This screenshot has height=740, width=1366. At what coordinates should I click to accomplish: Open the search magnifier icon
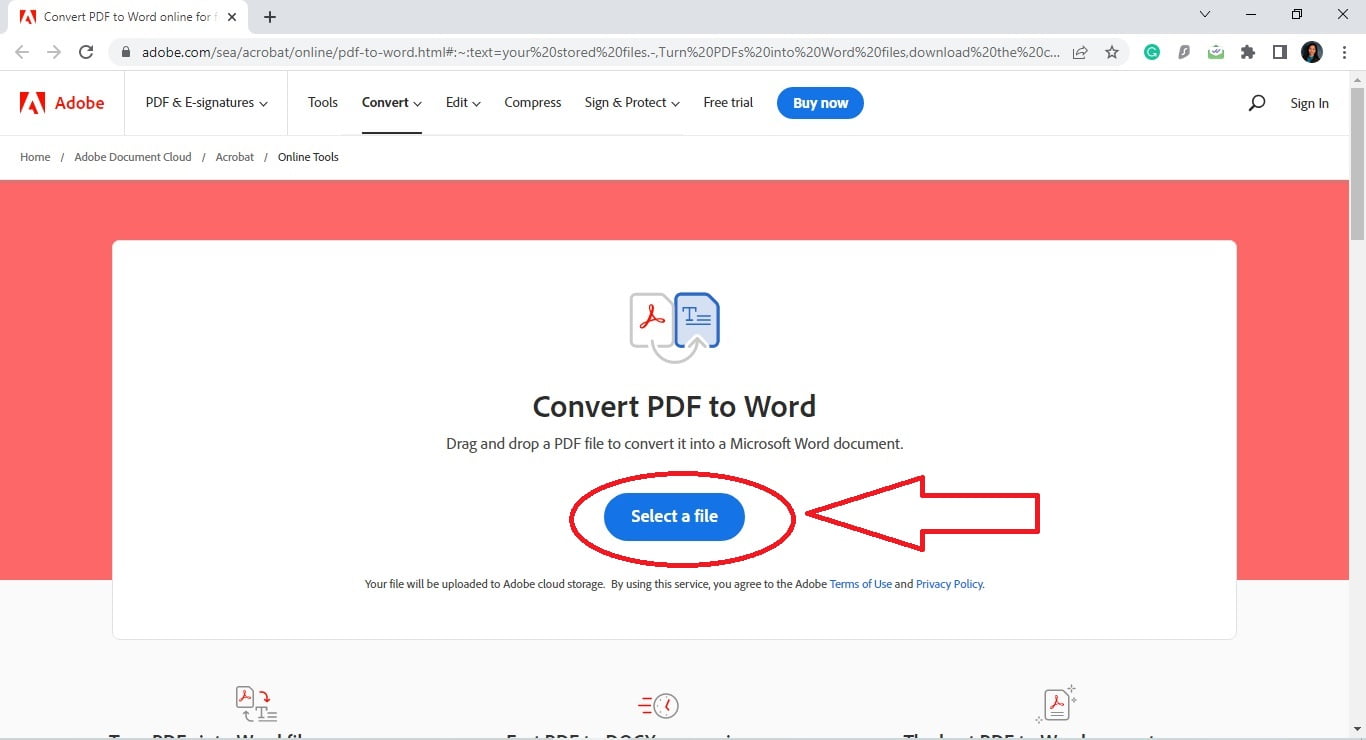(x=1257, y=103)
